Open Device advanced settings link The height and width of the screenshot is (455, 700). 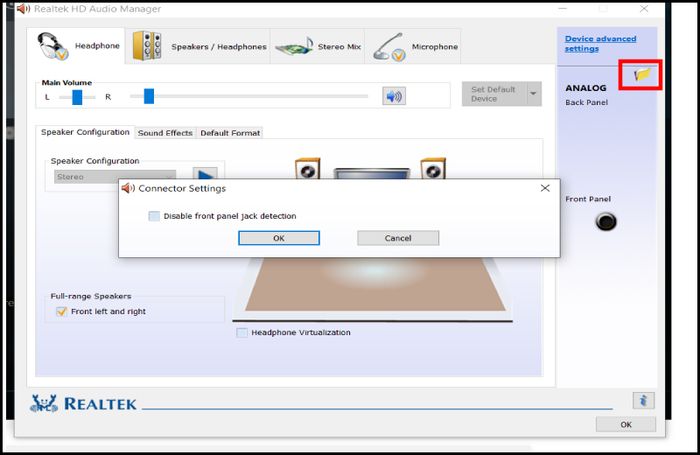click(600, 43)
